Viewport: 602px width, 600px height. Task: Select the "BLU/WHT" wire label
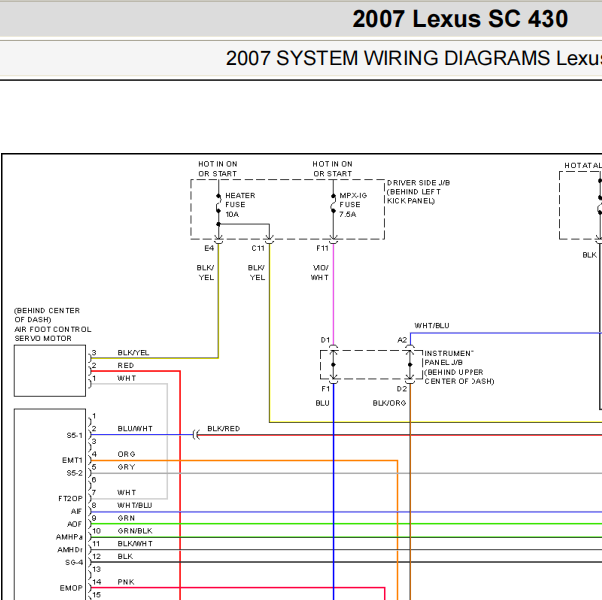pos(135,428)
